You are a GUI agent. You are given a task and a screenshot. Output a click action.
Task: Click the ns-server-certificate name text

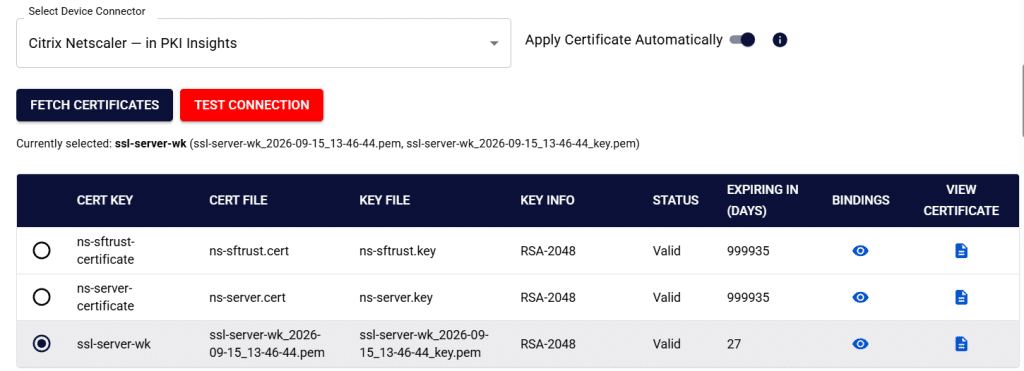point(105,297)
